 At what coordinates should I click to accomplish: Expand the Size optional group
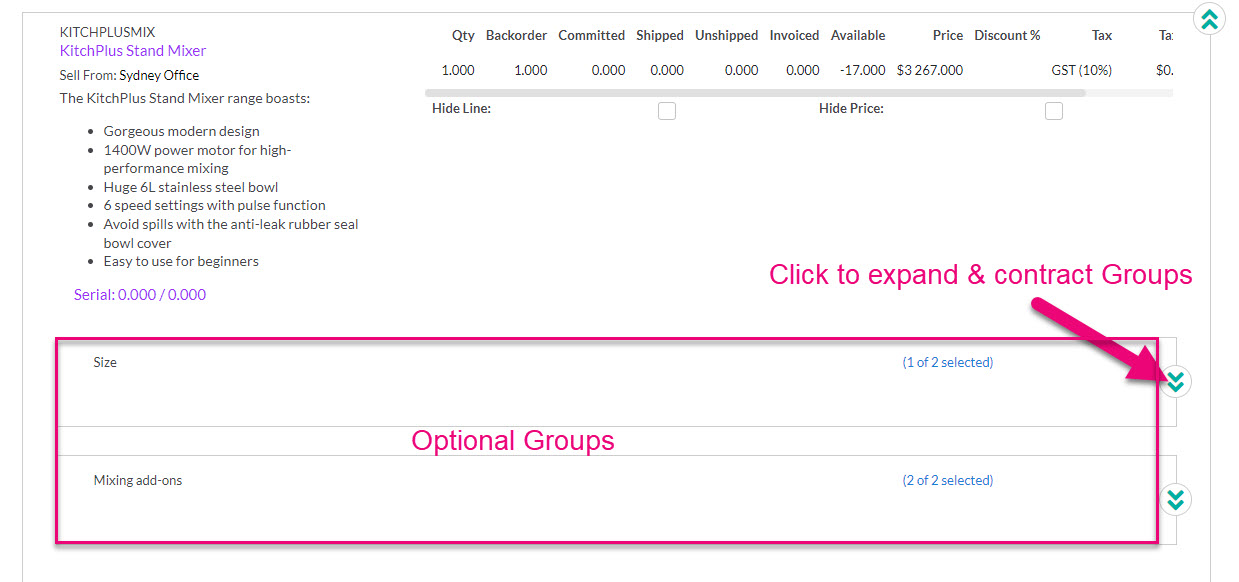coord(1176,381)
